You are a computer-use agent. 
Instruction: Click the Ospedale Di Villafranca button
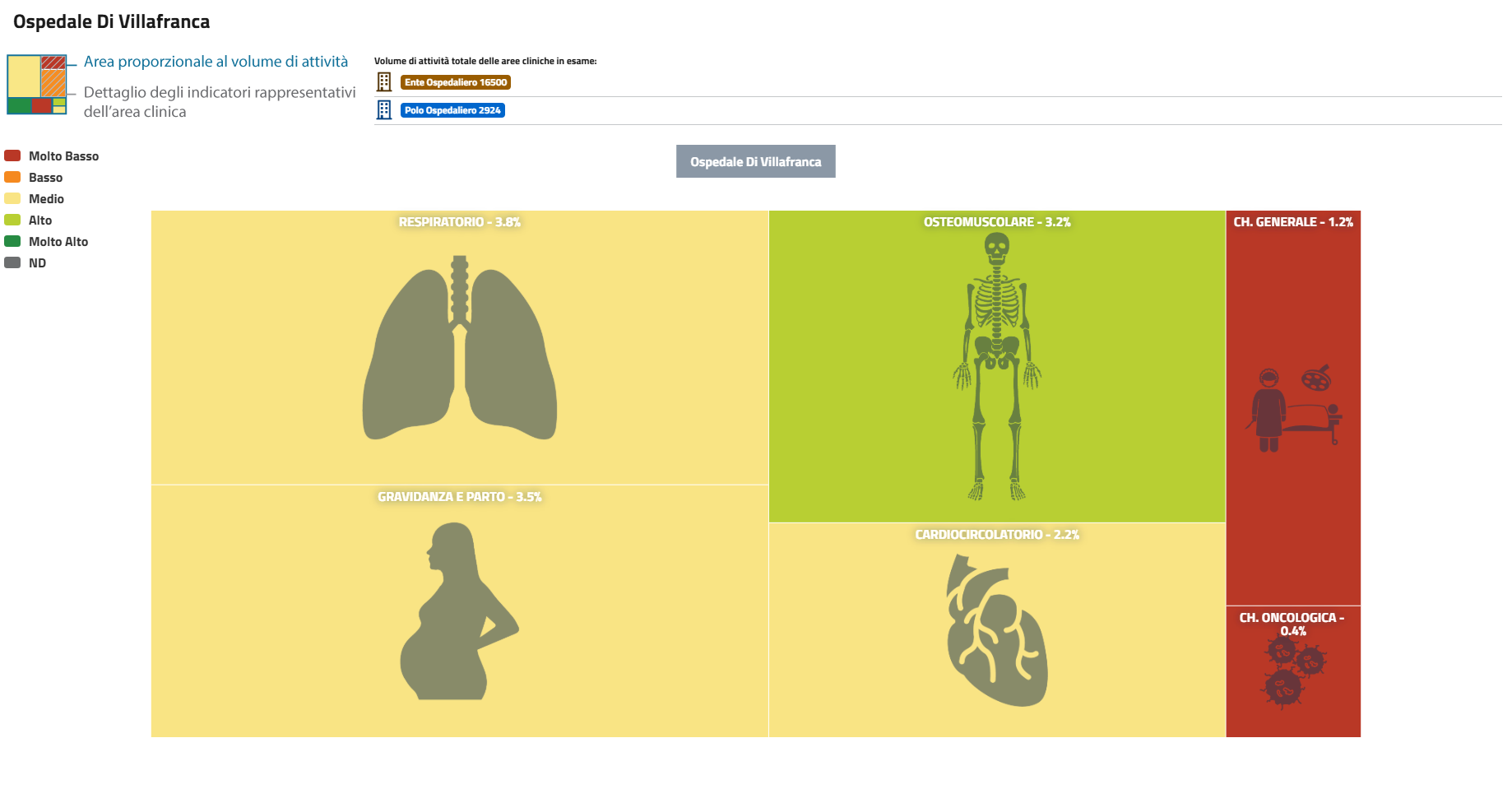(x=755, y=161)
